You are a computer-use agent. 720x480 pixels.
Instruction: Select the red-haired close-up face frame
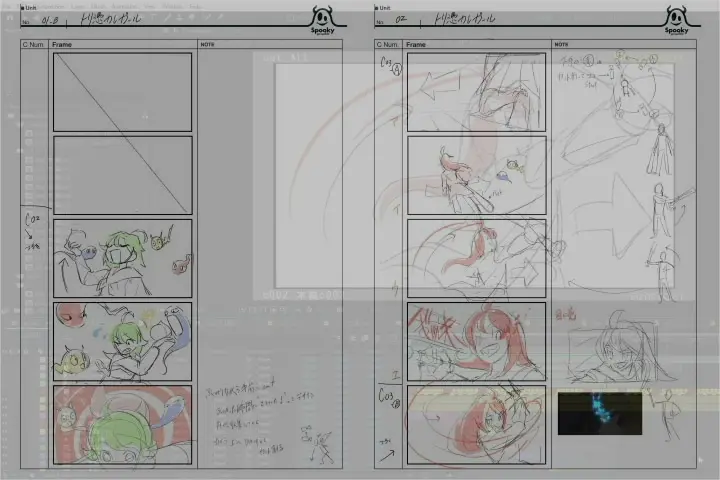[x=477, y=342]
